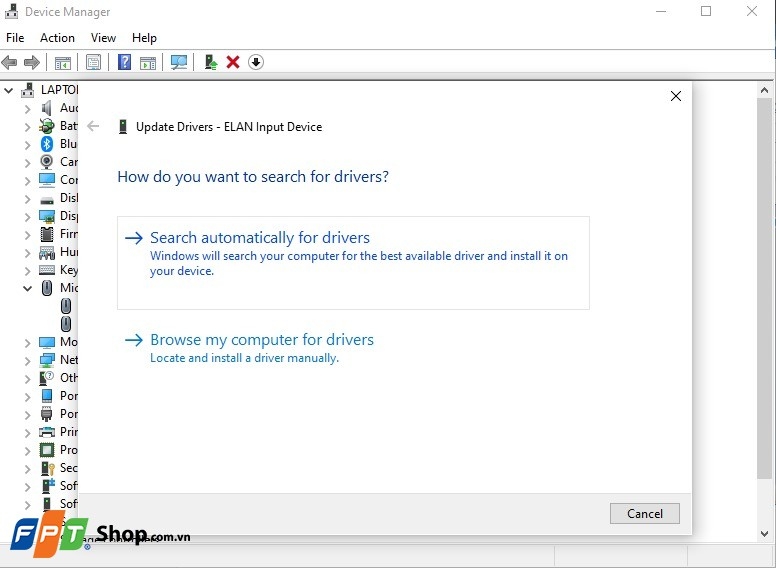Expand the Processors category chevron

[27, 451]
